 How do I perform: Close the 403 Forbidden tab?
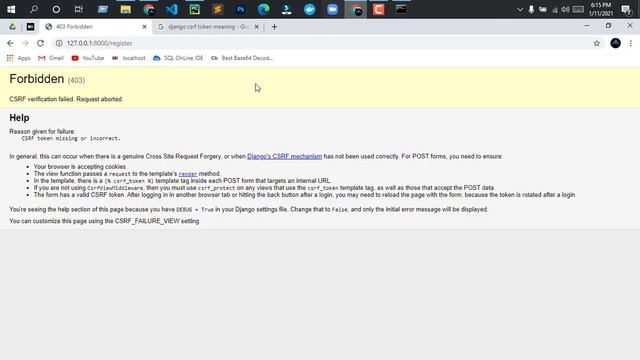[144, 27]
